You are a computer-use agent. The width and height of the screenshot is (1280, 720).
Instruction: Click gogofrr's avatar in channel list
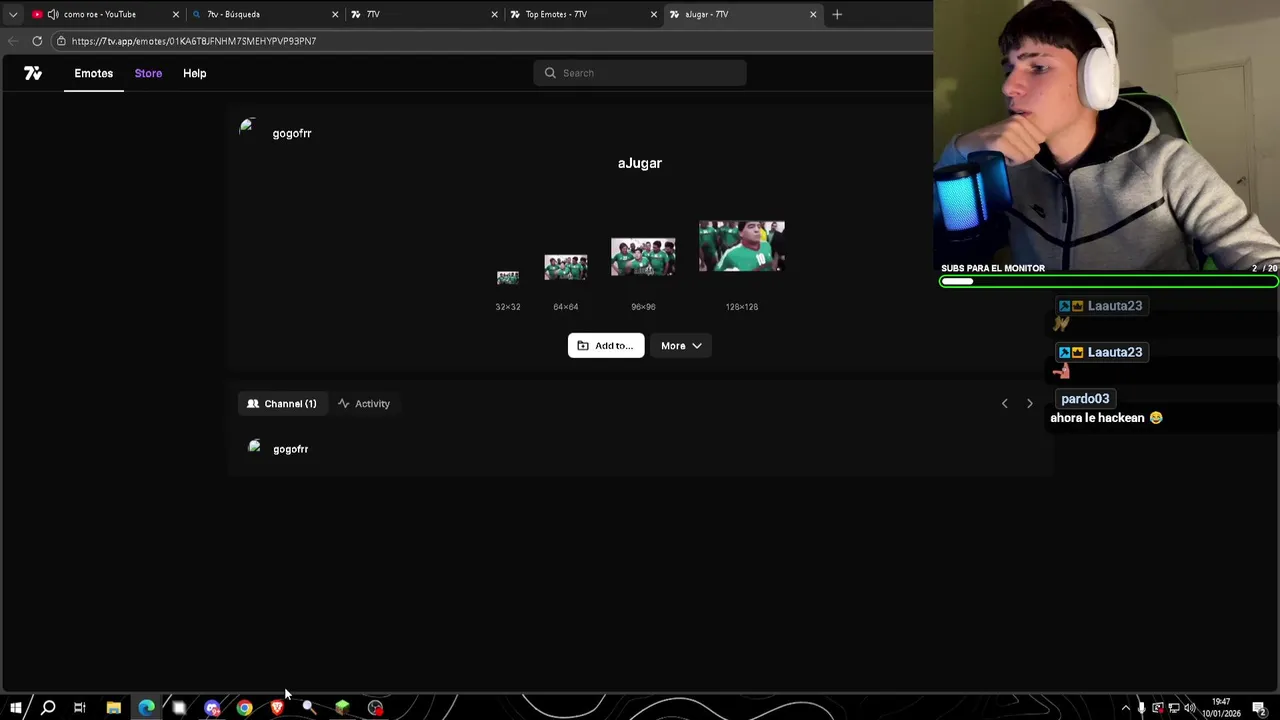pyautogui.click(x=254, y=447)
